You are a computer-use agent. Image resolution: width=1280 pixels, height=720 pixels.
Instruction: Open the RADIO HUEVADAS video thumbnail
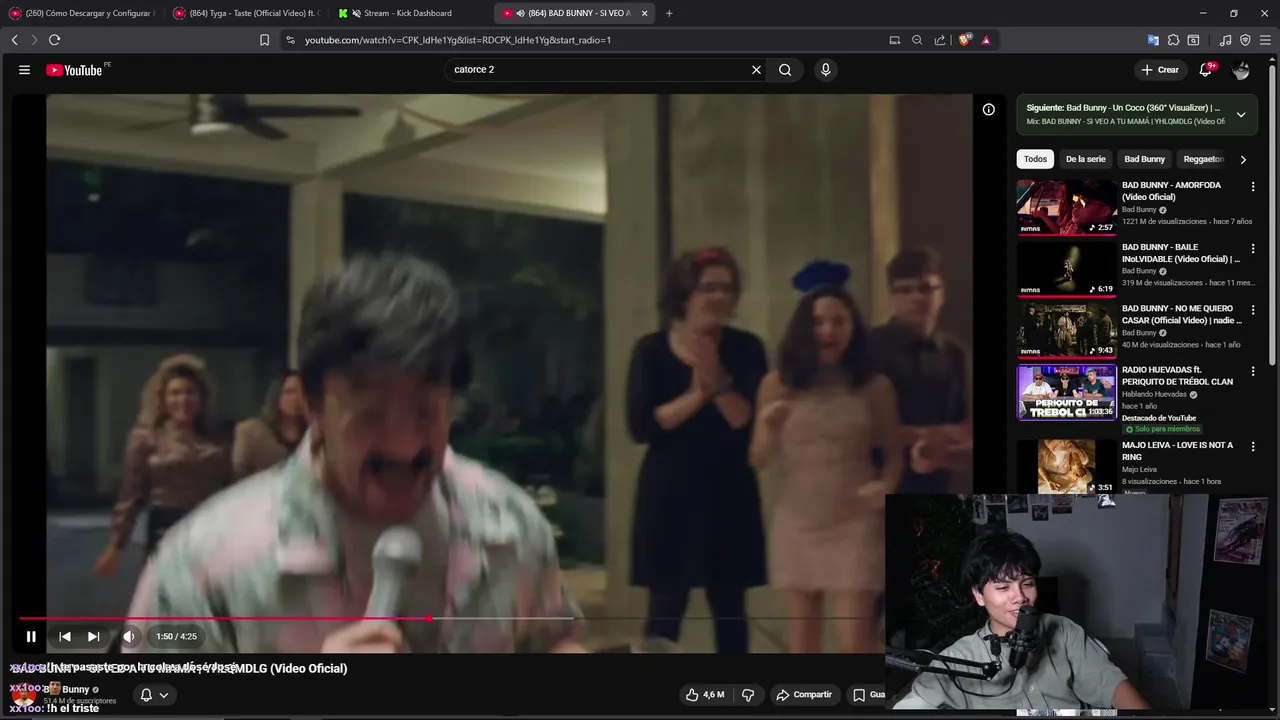(1067, 392)
